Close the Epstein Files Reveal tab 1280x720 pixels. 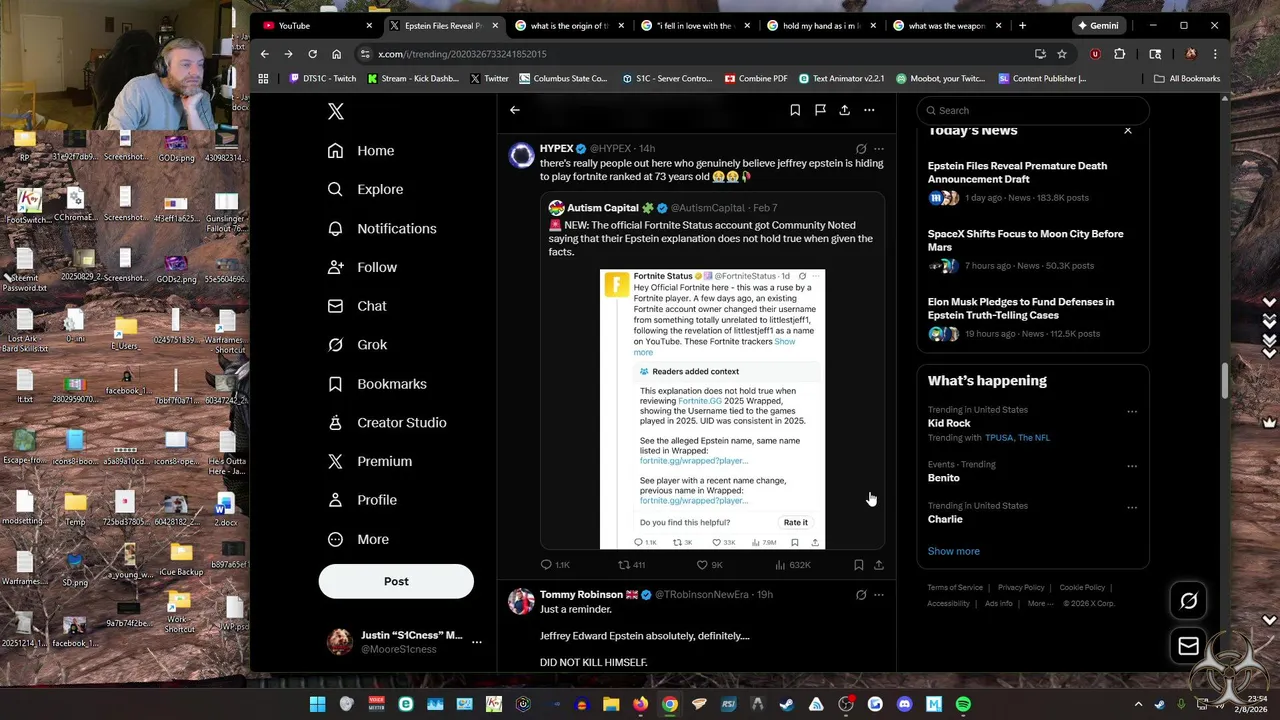[495, 25]
